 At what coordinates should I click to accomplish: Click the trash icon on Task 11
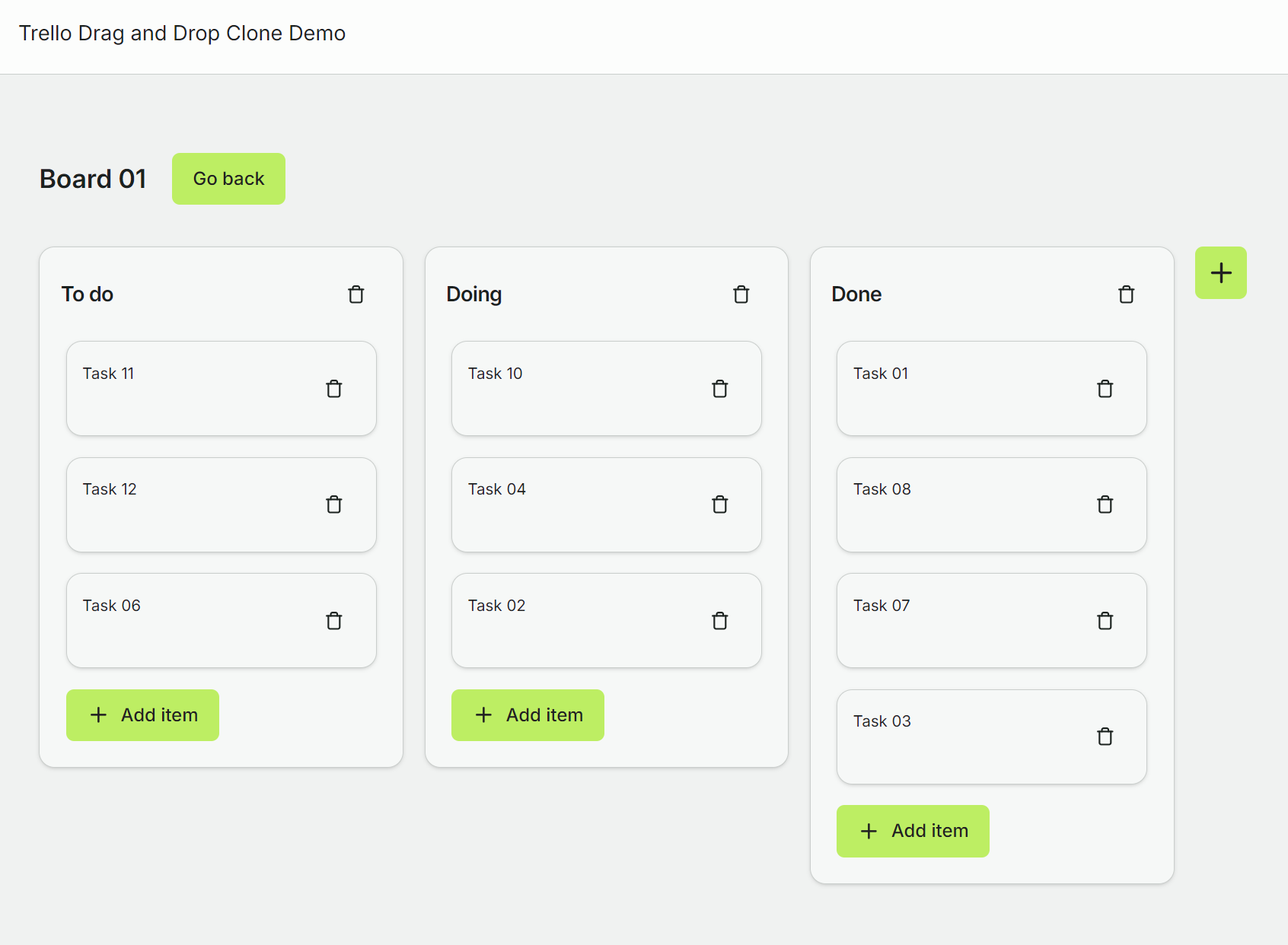click(334, 389)
